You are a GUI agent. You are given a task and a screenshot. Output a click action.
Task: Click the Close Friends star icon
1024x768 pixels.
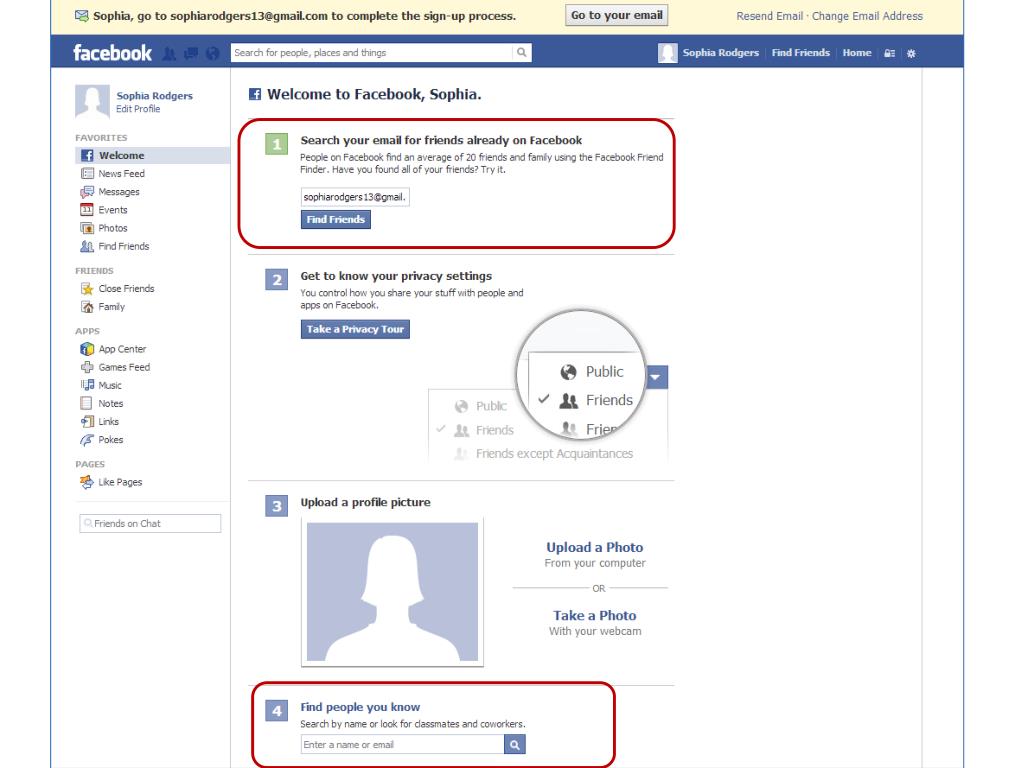click(x=87, y=289)
